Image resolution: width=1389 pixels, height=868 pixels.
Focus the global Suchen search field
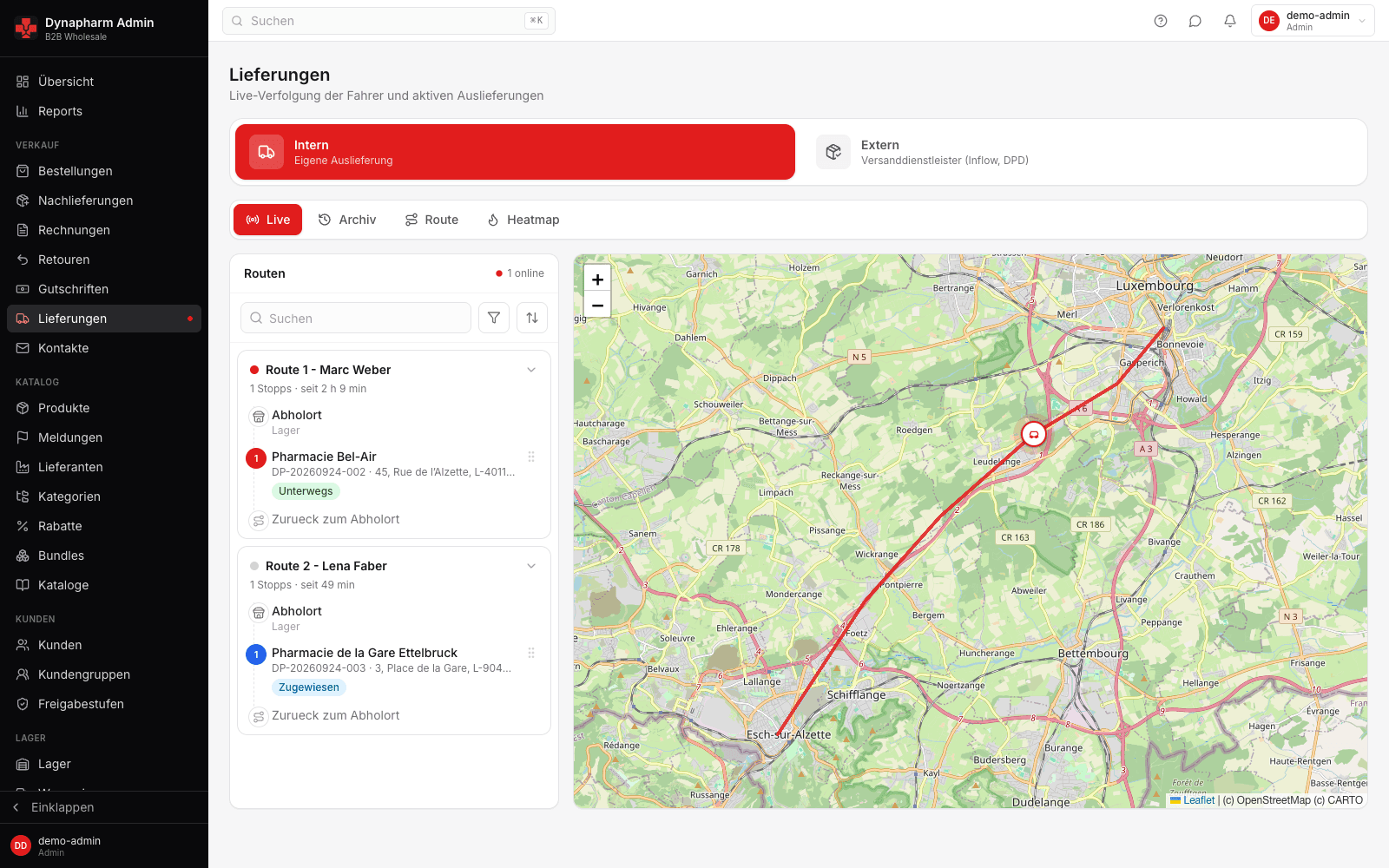(x=389, y=21)
